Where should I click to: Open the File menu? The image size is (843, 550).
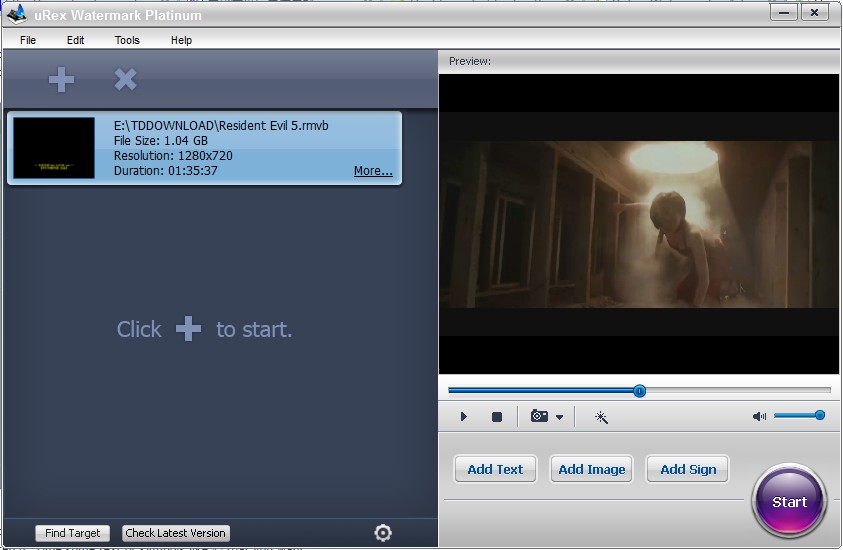pos(28,40)
